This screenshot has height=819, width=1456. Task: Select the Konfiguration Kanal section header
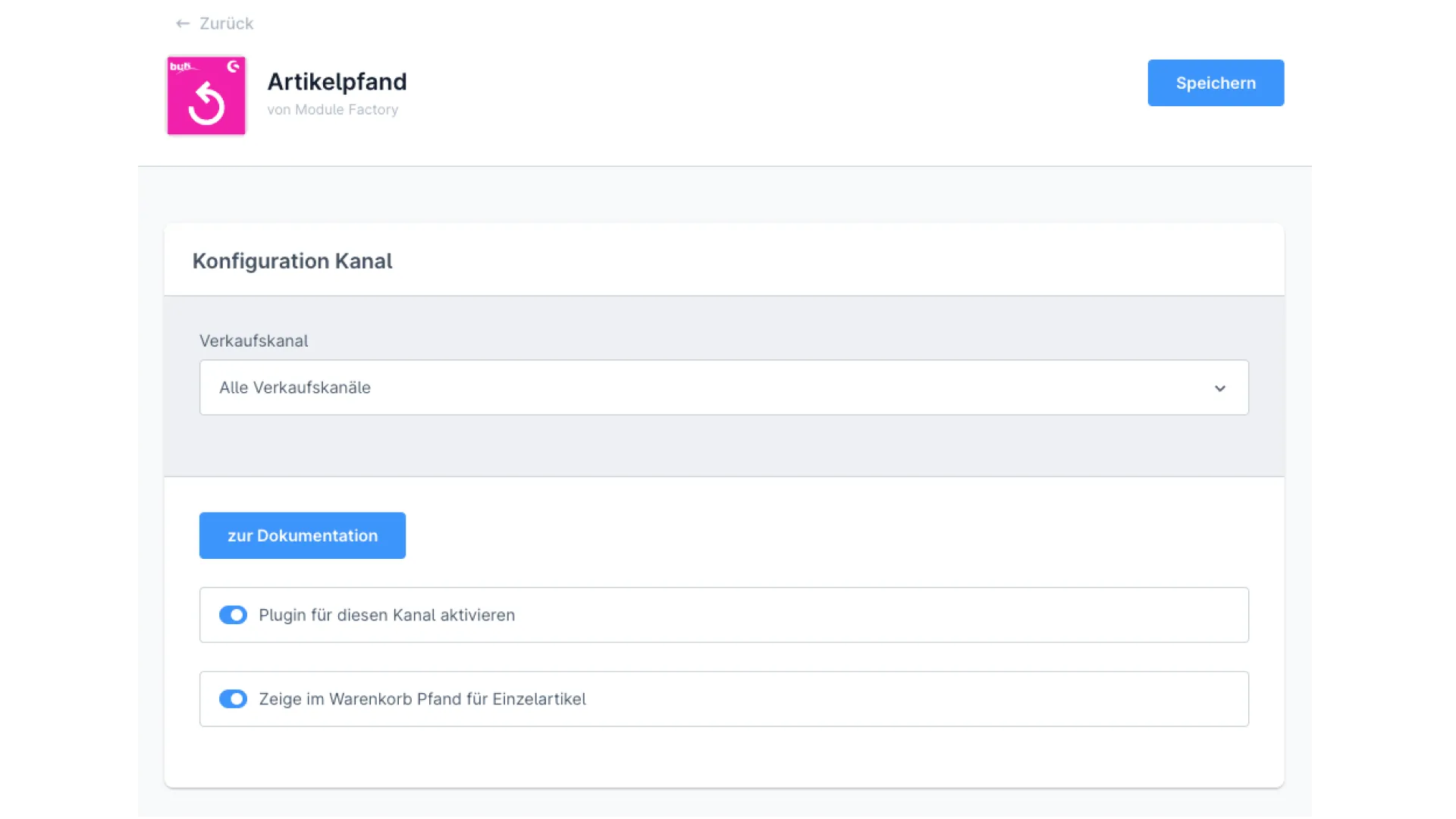293,260
